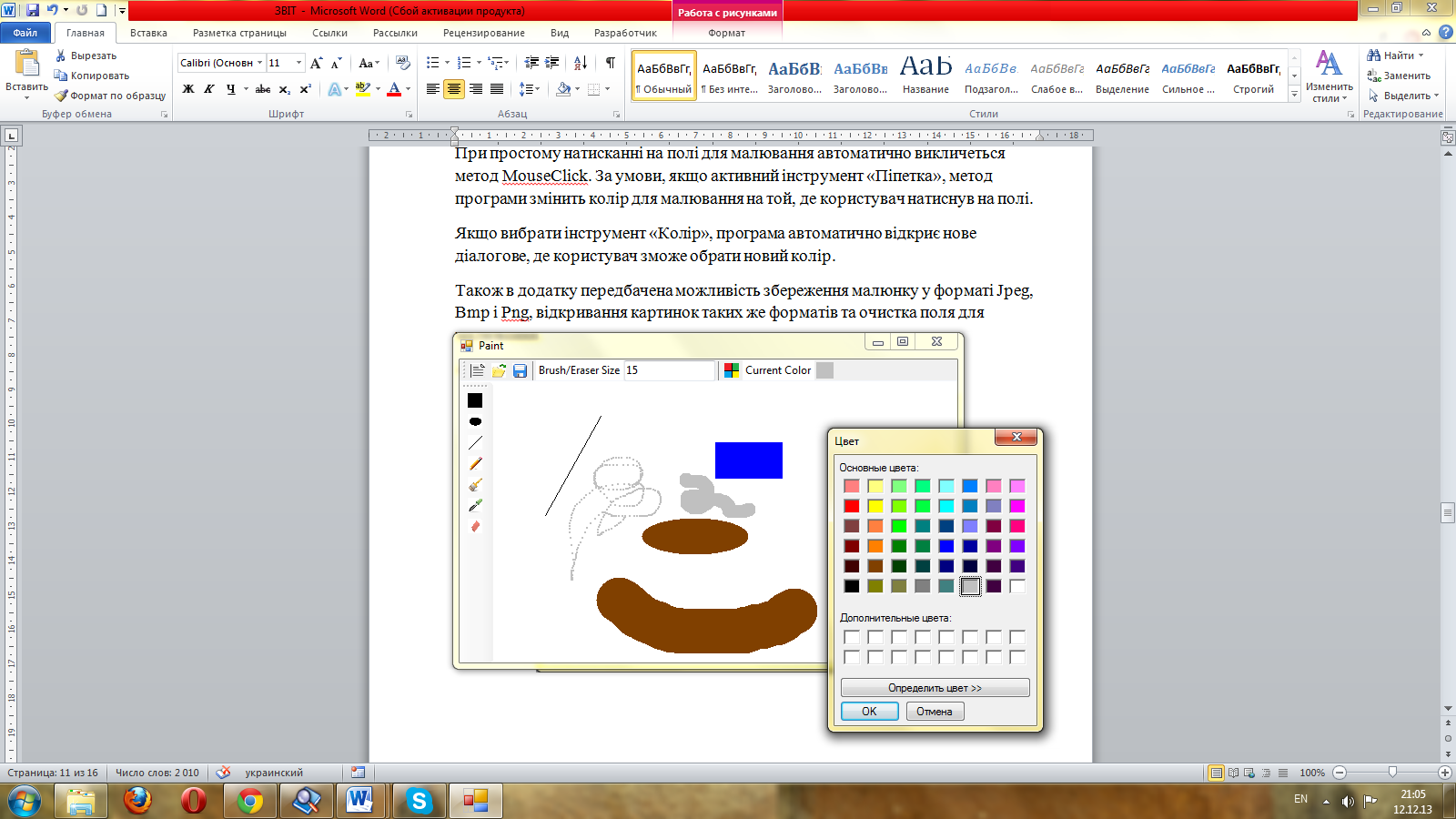The width and height of the screenshot is (1456, 819).
Task: Open numbering list dropdown arrow
Action: pos(478,63)
